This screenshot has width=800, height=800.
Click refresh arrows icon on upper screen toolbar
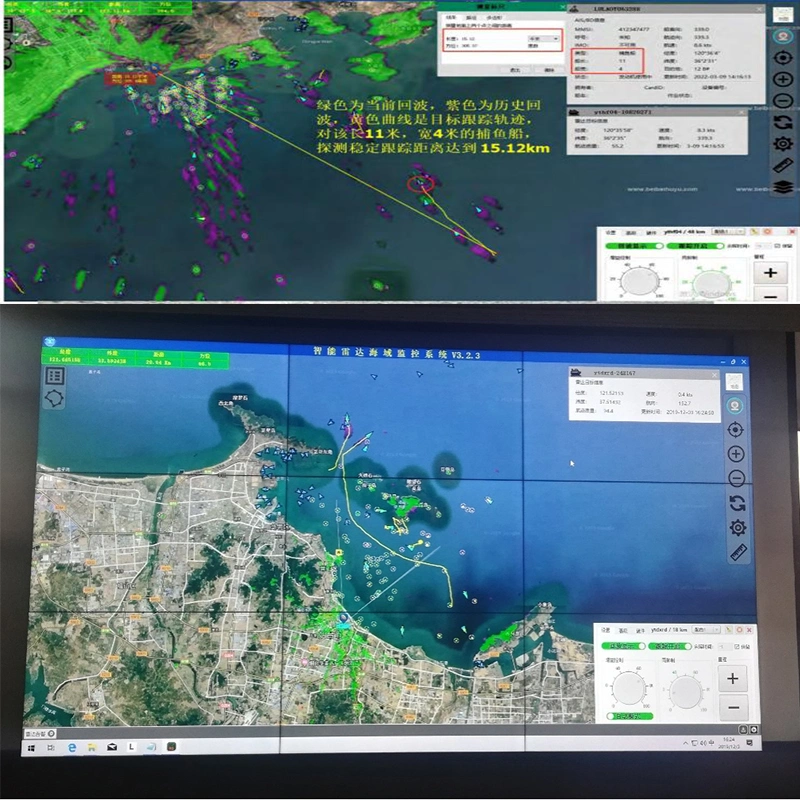(x=783, y=122)
